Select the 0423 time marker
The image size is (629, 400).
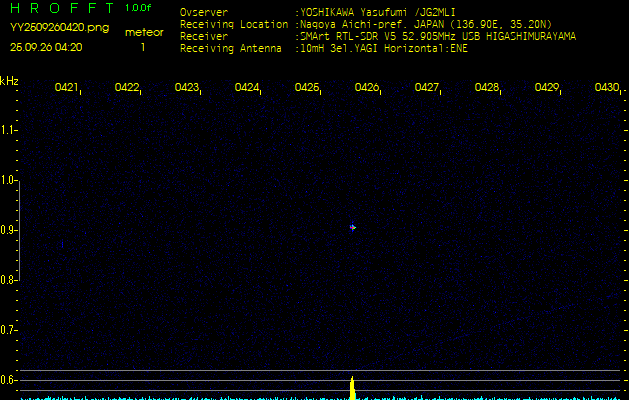pyautogui.click(x=187, y=88)
